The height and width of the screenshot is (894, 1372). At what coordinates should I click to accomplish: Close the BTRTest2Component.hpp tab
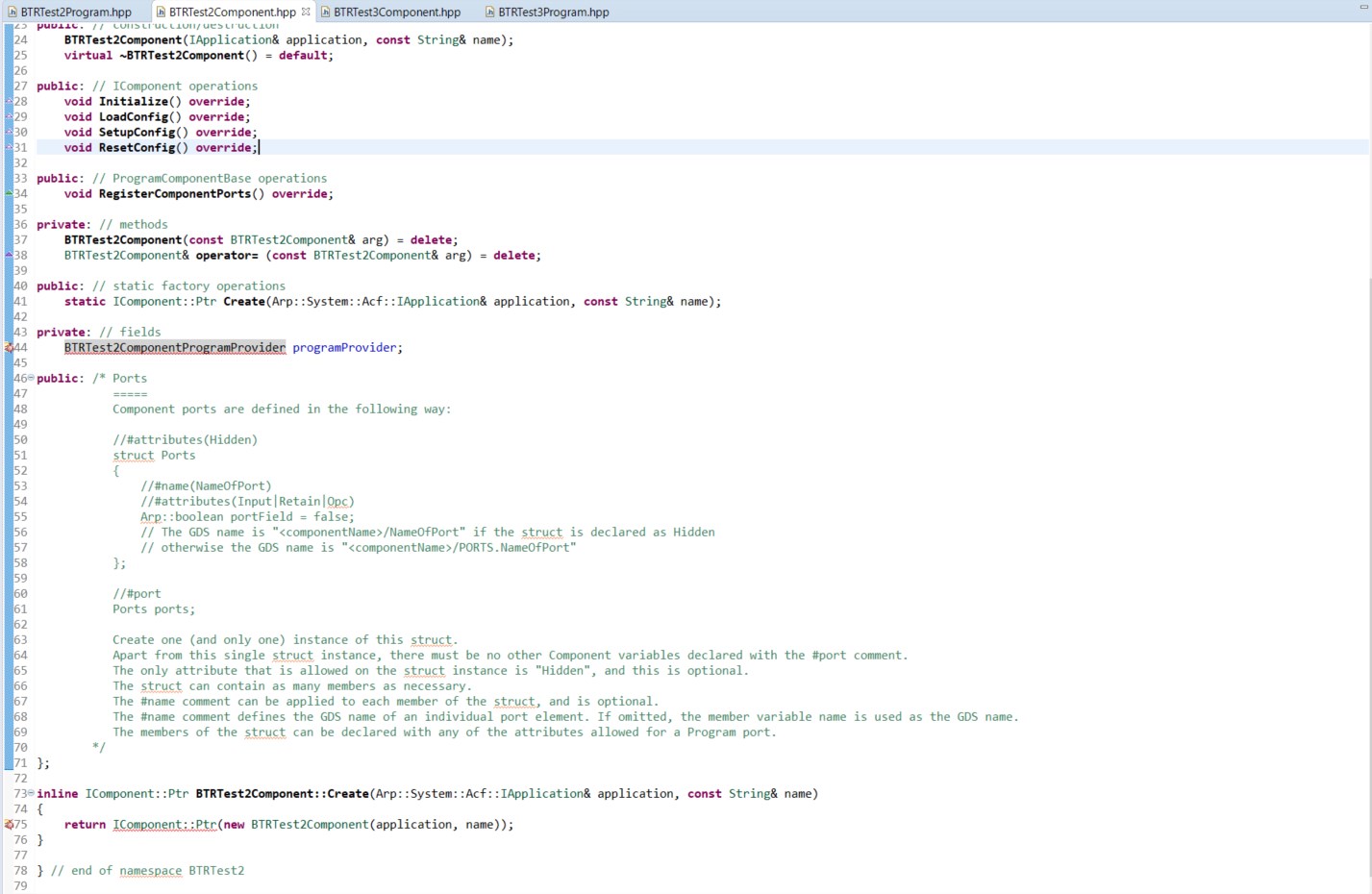point(306,12)
